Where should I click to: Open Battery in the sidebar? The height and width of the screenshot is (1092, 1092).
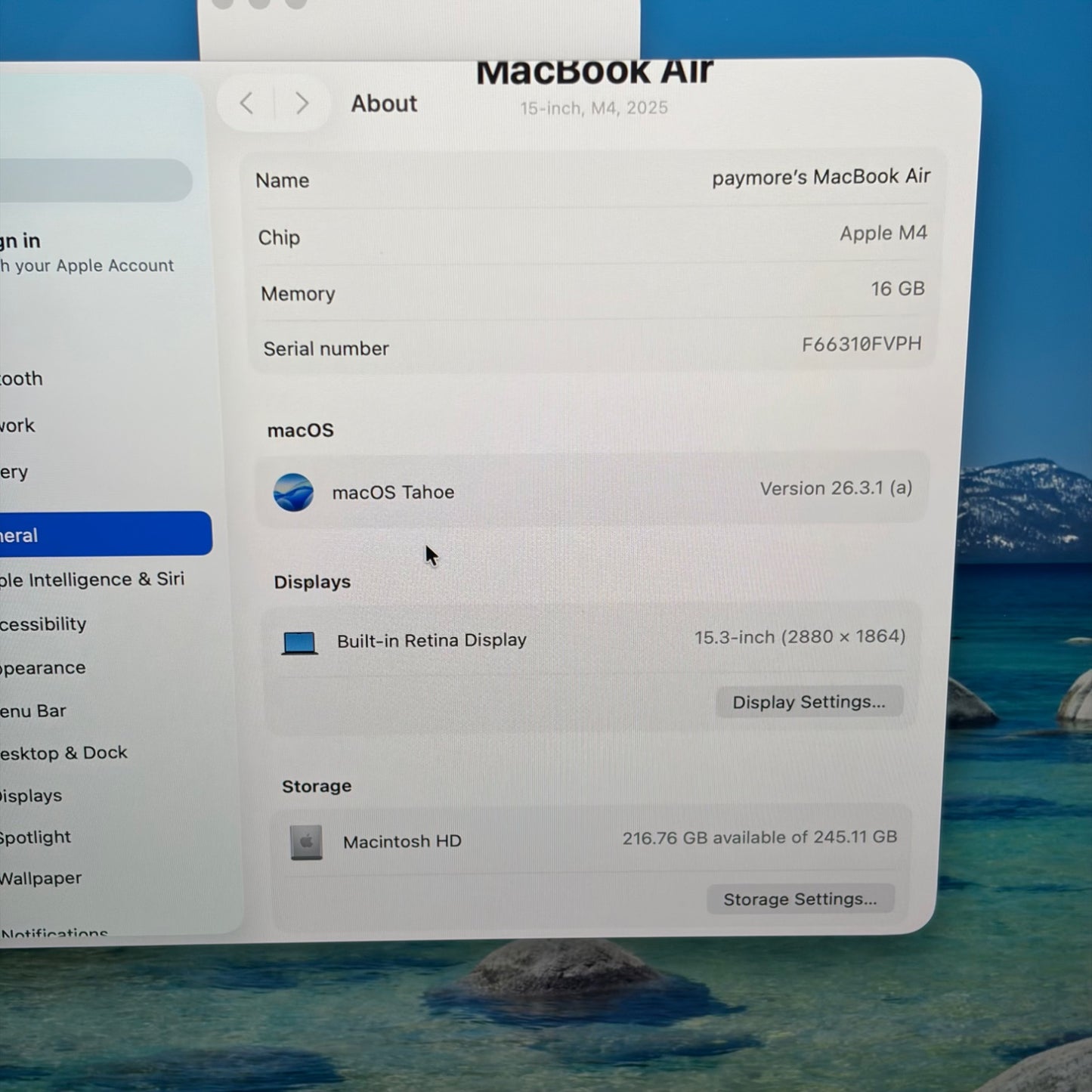(14, 472)
